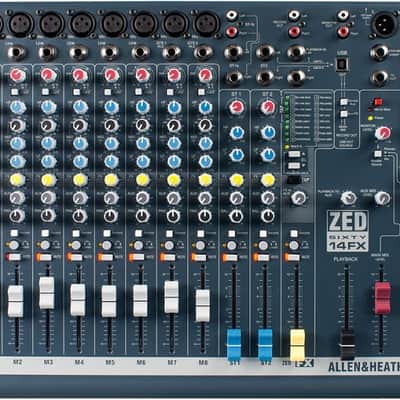Click the yellow knob on channel M6
This screenshot has height=400, width=400.
point(142,180)
